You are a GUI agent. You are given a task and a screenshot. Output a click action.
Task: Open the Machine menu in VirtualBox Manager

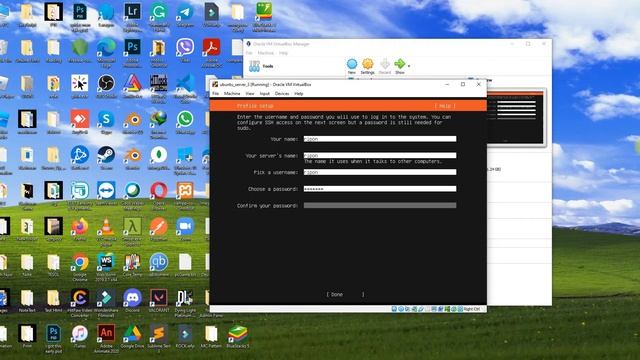266,53
